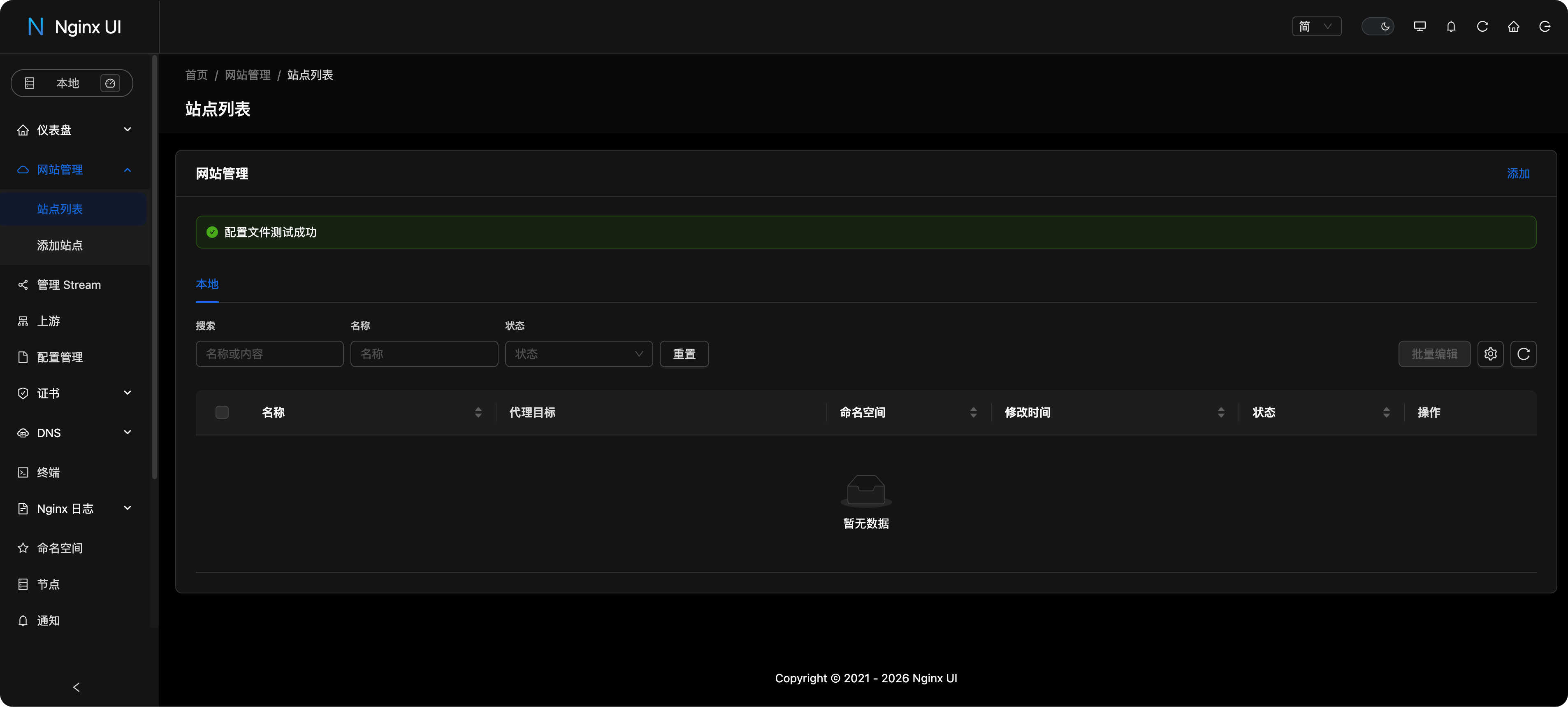Click the logout icon at top right
1568x707 pixels.
coord(1544,27)
